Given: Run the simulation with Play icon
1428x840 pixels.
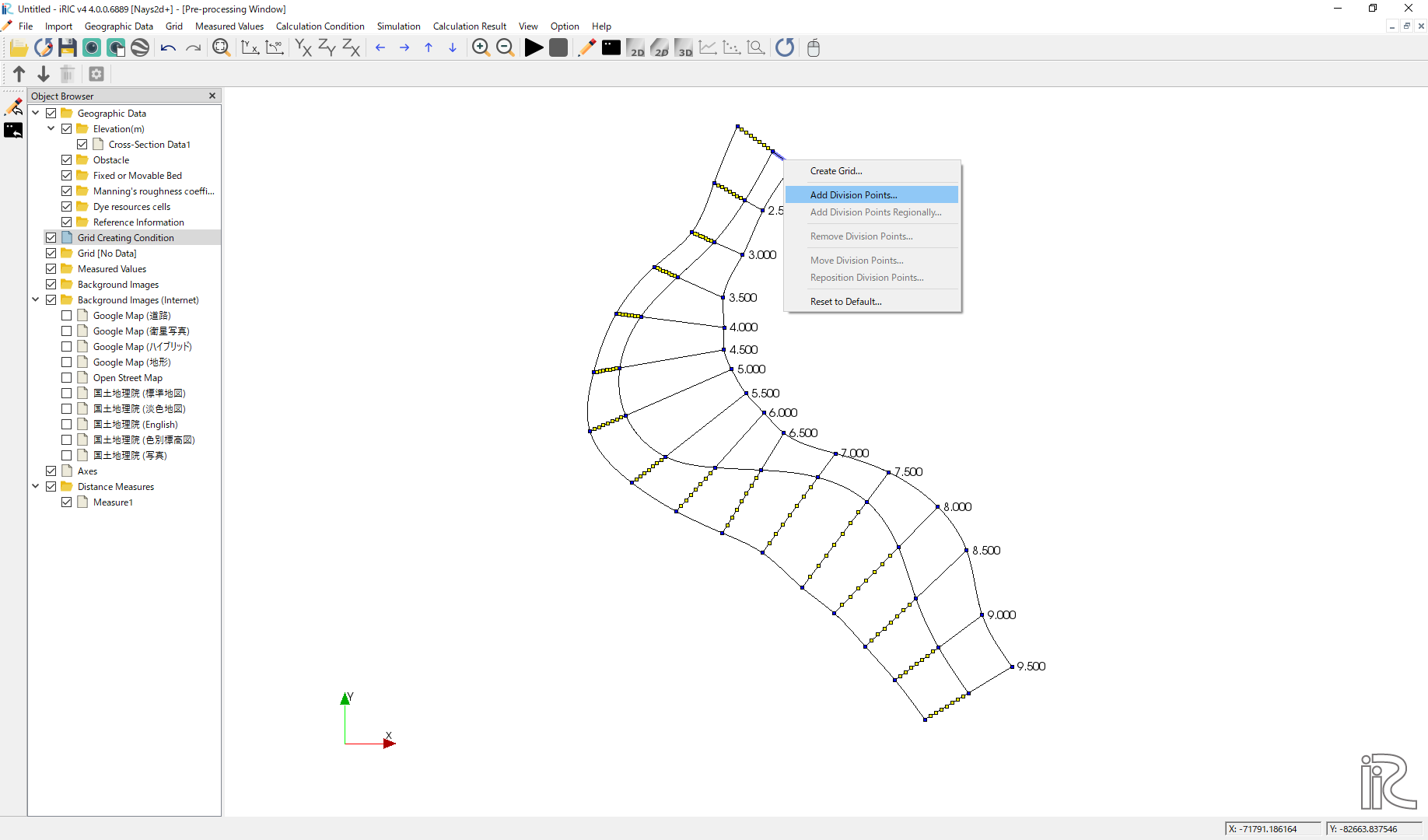Looking at the screenshot, I should [534, 48].
